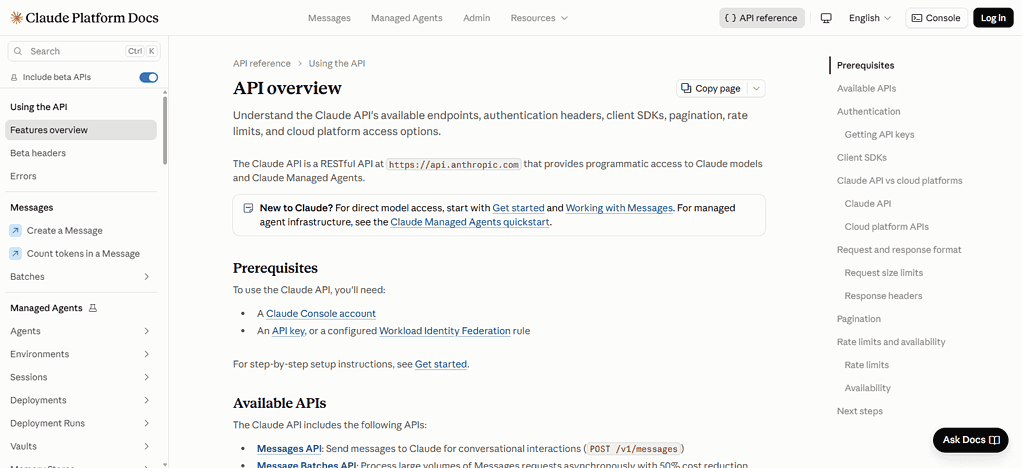Click the arrow icon next to Count tokens

(x=16, y=254)
